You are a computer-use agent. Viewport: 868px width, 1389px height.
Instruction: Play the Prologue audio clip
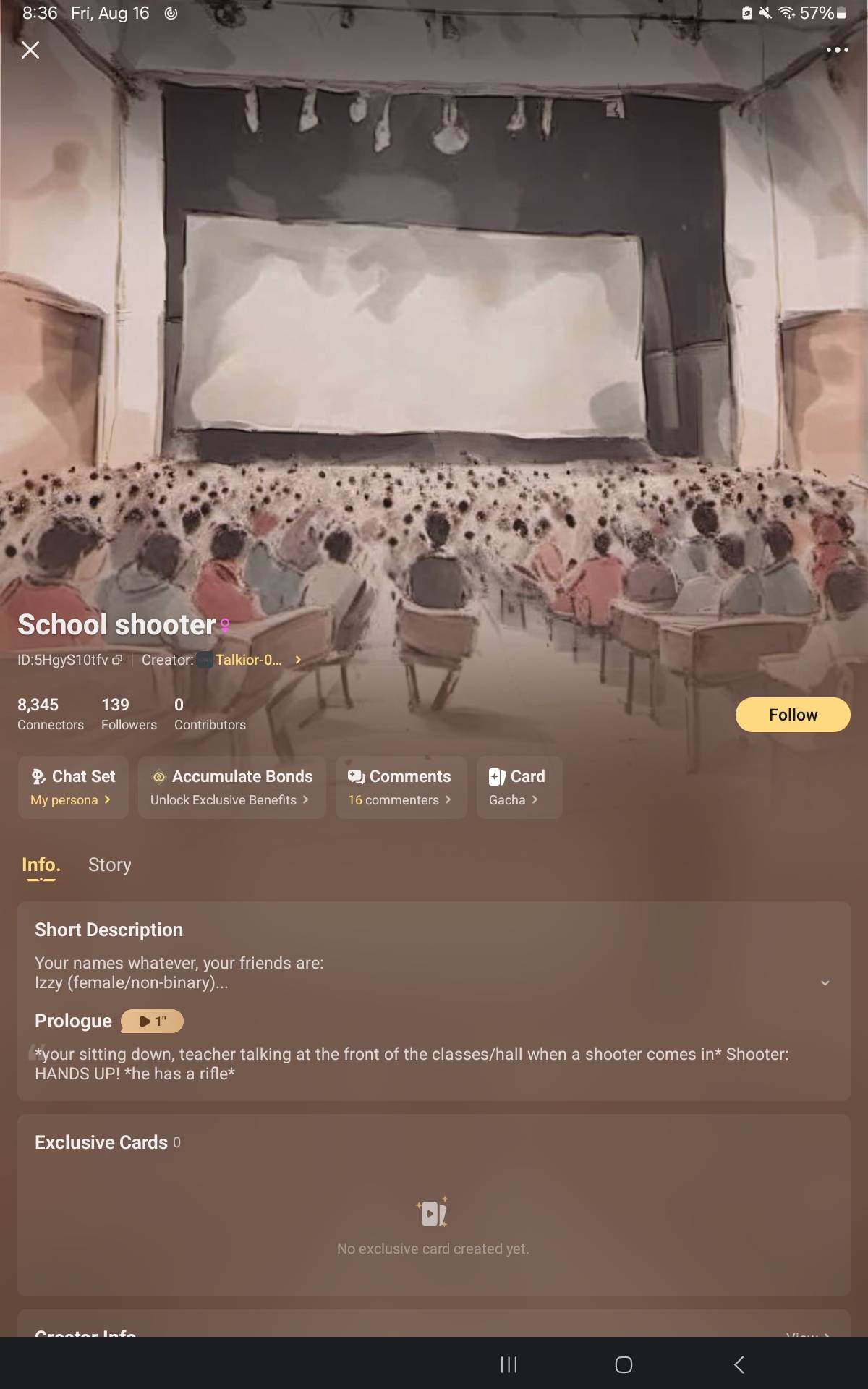point(152,1021)
